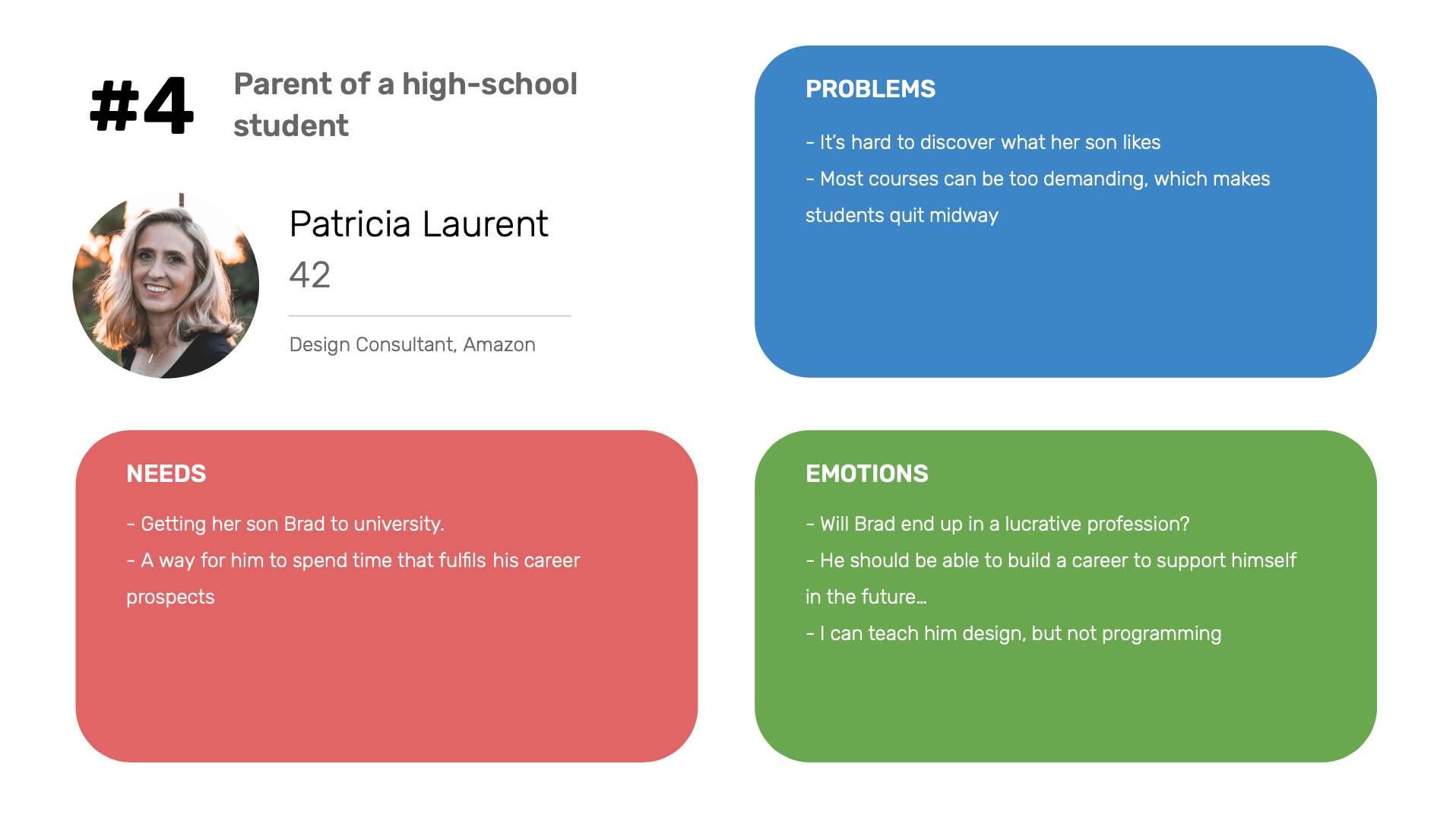Viewport: 1456px width, 818px height.
Task: Click "Getting her son Brad to university."
Action: click(x=285, y=525)
